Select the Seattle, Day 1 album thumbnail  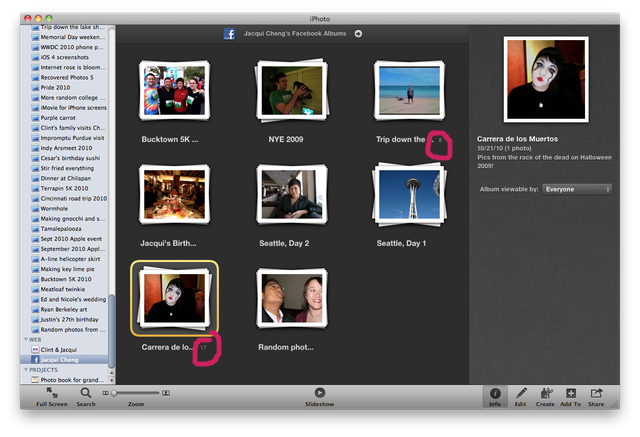(409, 195)
